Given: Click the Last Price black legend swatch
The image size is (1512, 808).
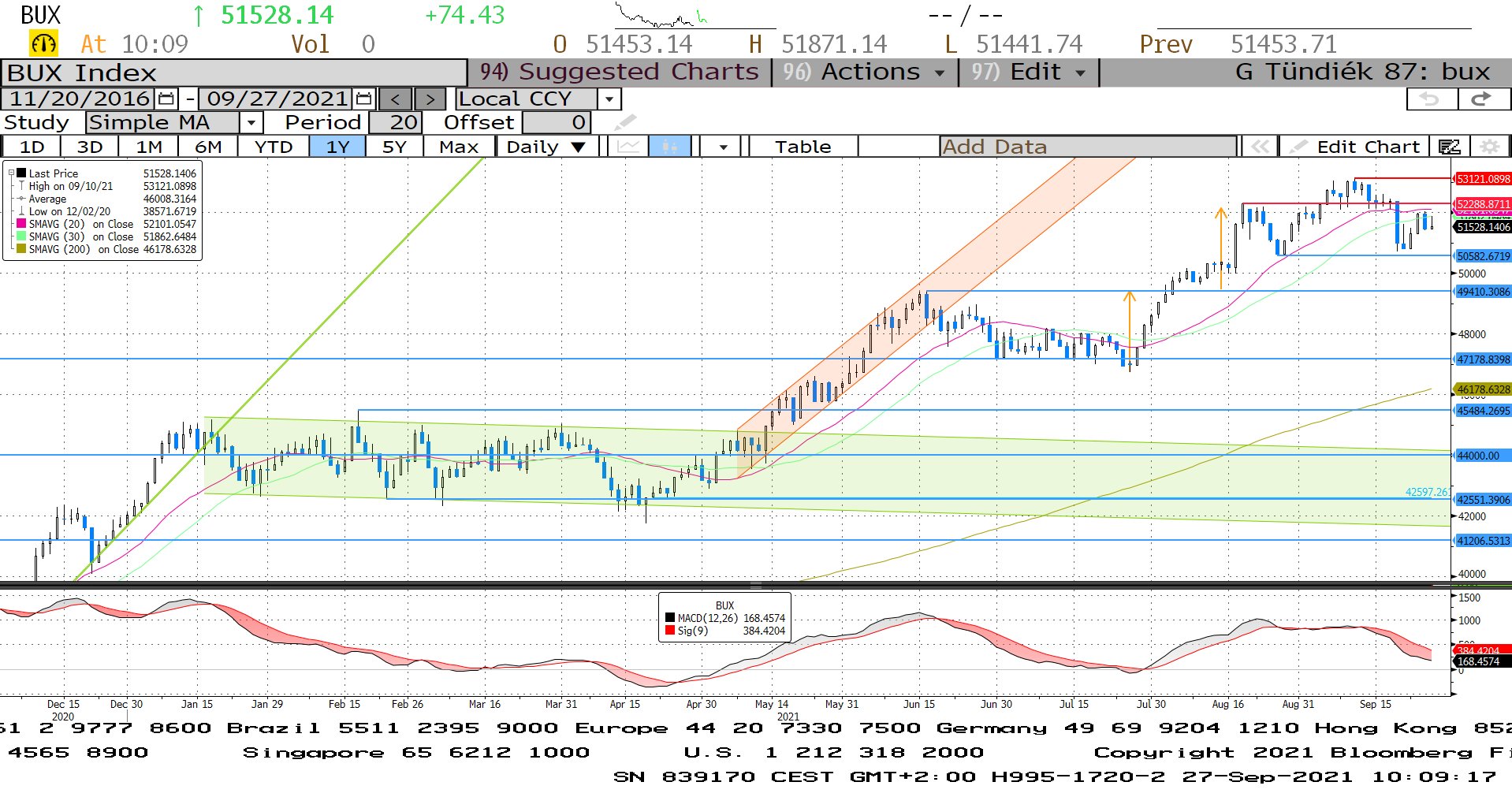Looking at the screenshot, I should pos(21,173).
